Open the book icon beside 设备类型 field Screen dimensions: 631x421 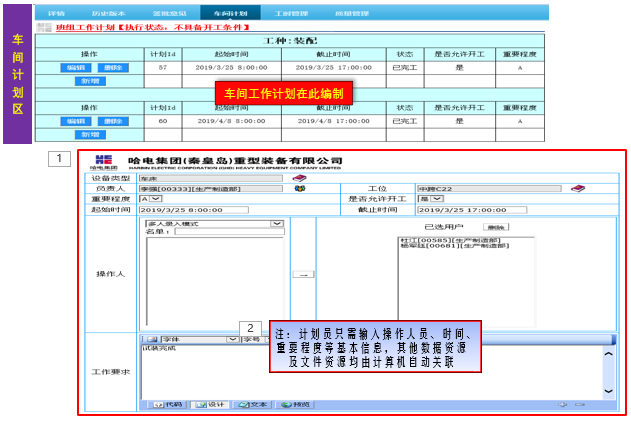point(299,177)
